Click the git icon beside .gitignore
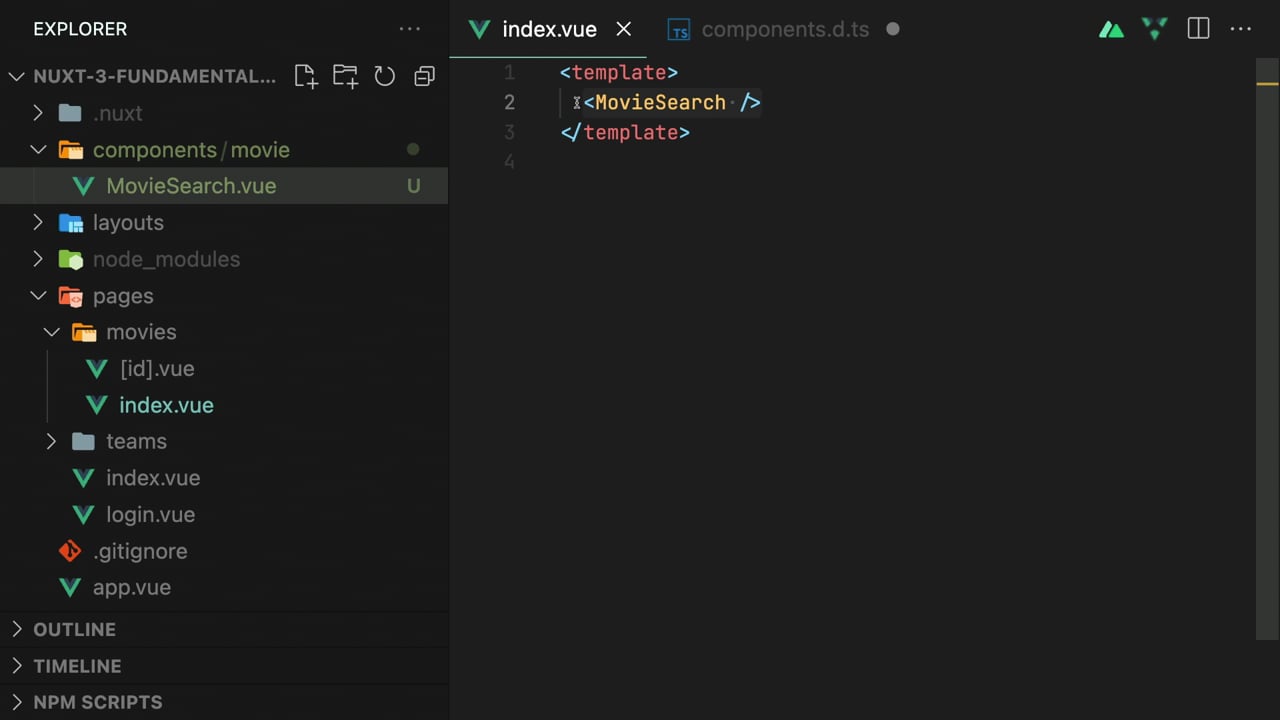 pos(70,551)
